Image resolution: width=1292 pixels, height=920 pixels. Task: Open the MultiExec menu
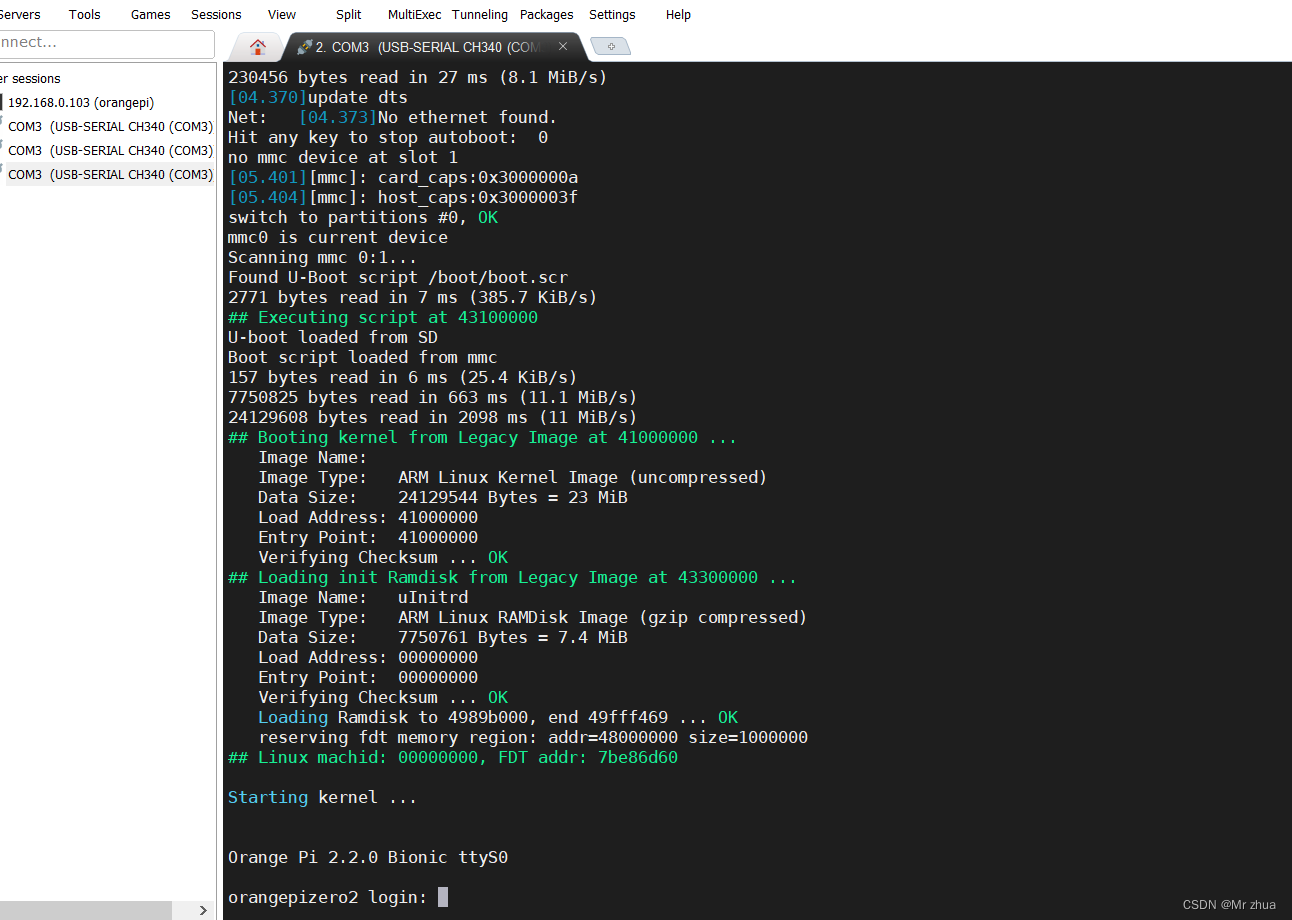tap(414, 15)
